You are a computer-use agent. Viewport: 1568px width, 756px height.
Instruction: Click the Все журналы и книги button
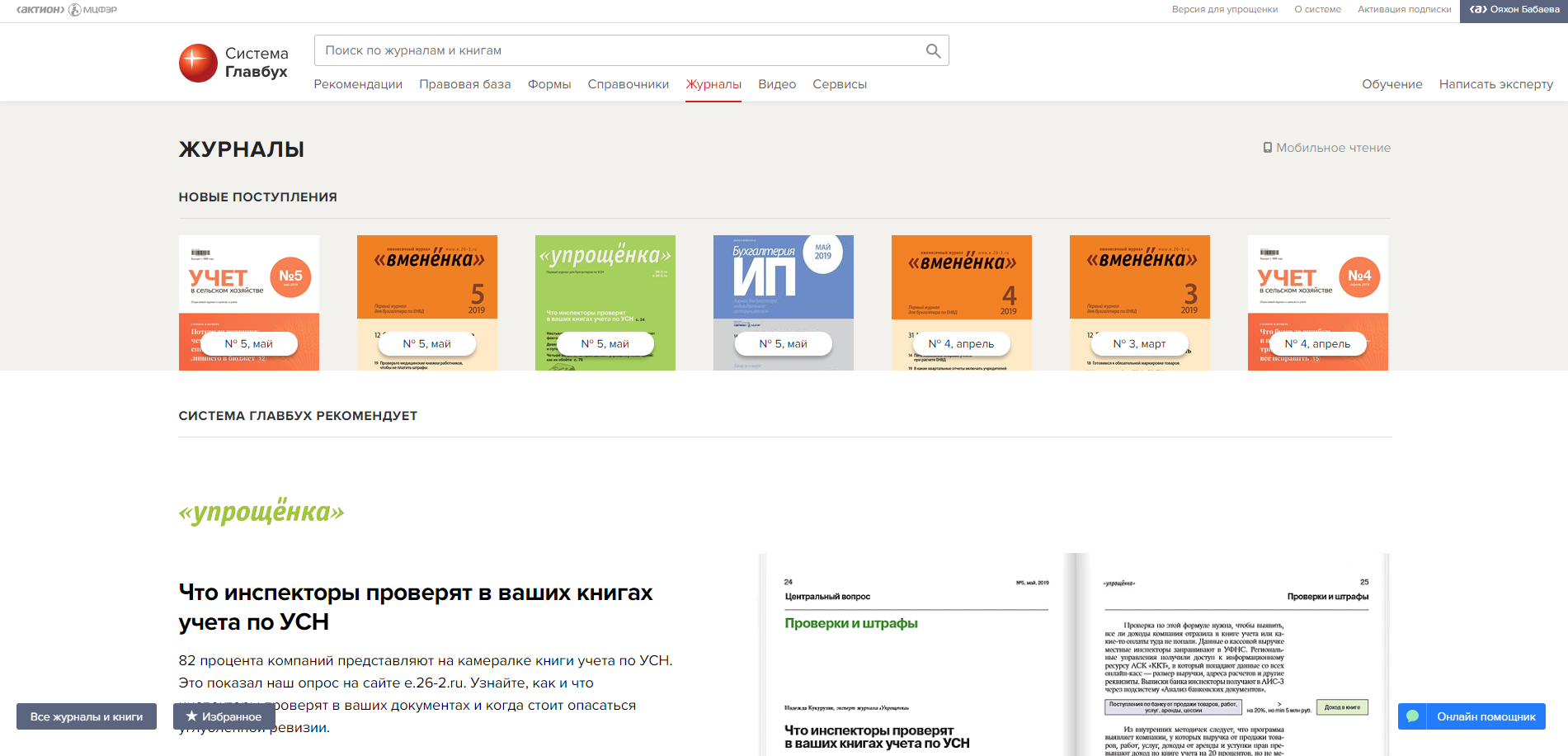[x=87, y=716]
